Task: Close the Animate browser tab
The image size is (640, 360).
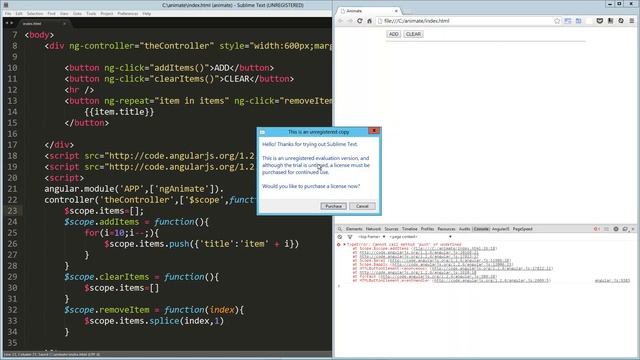Action: 396,11
